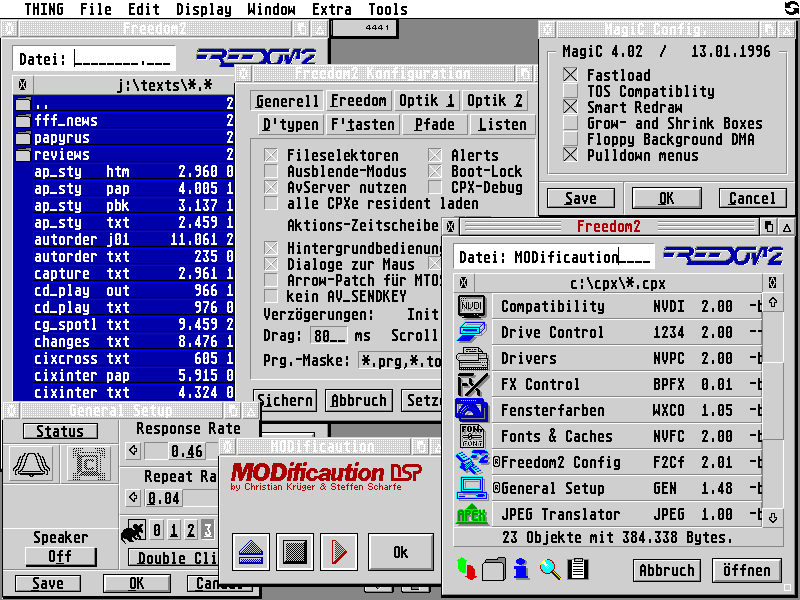This screenshot has width=800, height=600.
Task: Open the Tools menu
Action: (x=388, y=9)
